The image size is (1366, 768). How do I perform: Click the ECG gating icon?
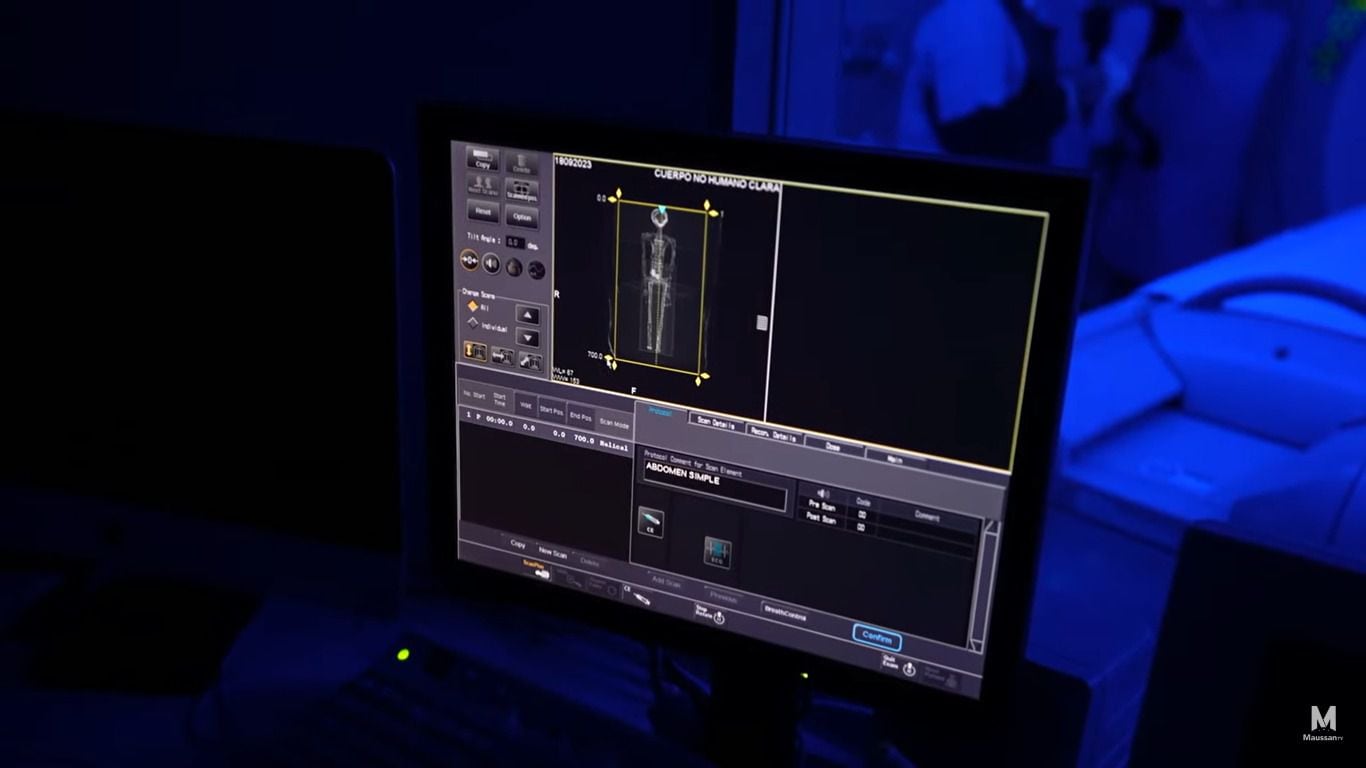[717, 552]
